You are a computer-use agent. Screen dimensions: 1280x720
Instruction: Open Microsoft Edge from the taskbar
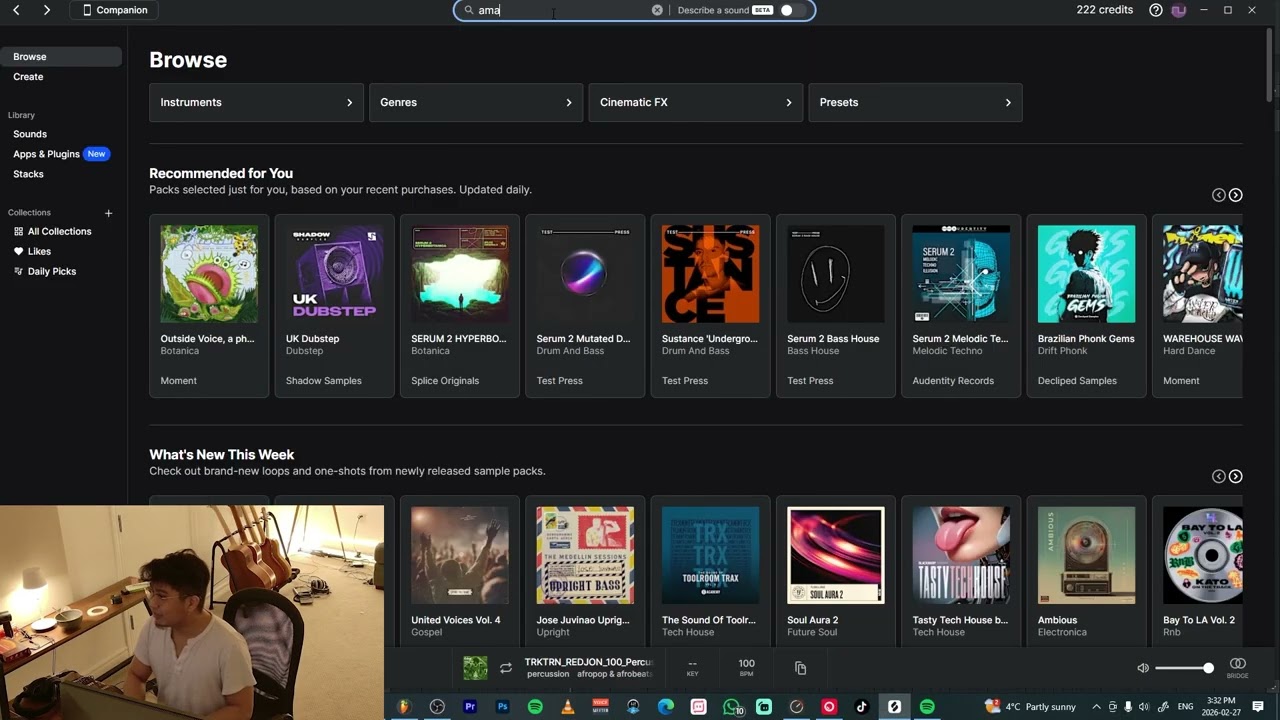(x=666, y=707)
